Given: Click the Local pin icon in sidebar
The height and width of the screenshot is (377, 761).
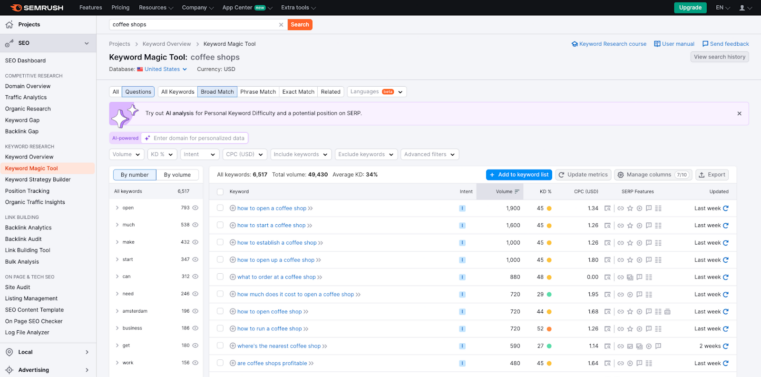Looking at the screenshot, I should pos(9,352).
